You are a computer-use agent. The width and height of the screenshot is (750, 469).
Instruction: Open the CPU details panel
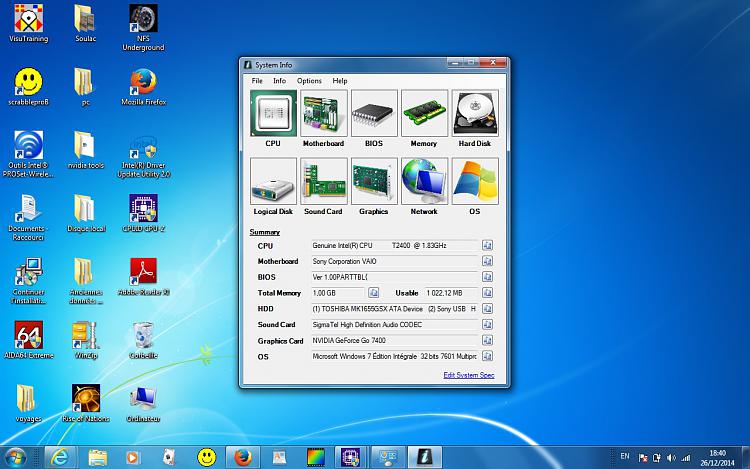click(x=273, y=113)
